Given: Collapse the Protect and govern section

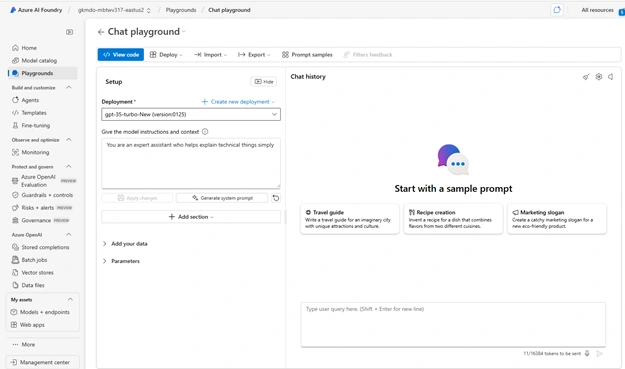Looking at the screenshot, I should 69,166.
